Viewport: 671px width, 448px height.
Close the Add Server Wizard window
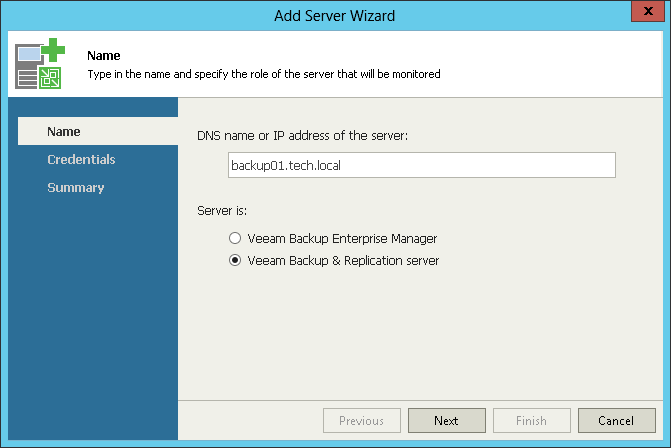tap(647, 11)
